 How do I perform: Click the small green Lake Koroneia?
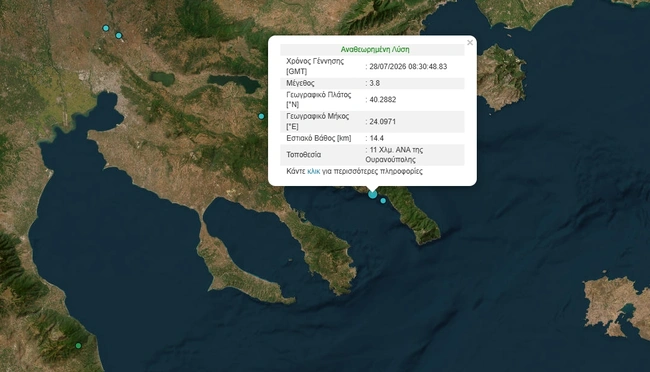pyautogui.click(x=162, y=78)
